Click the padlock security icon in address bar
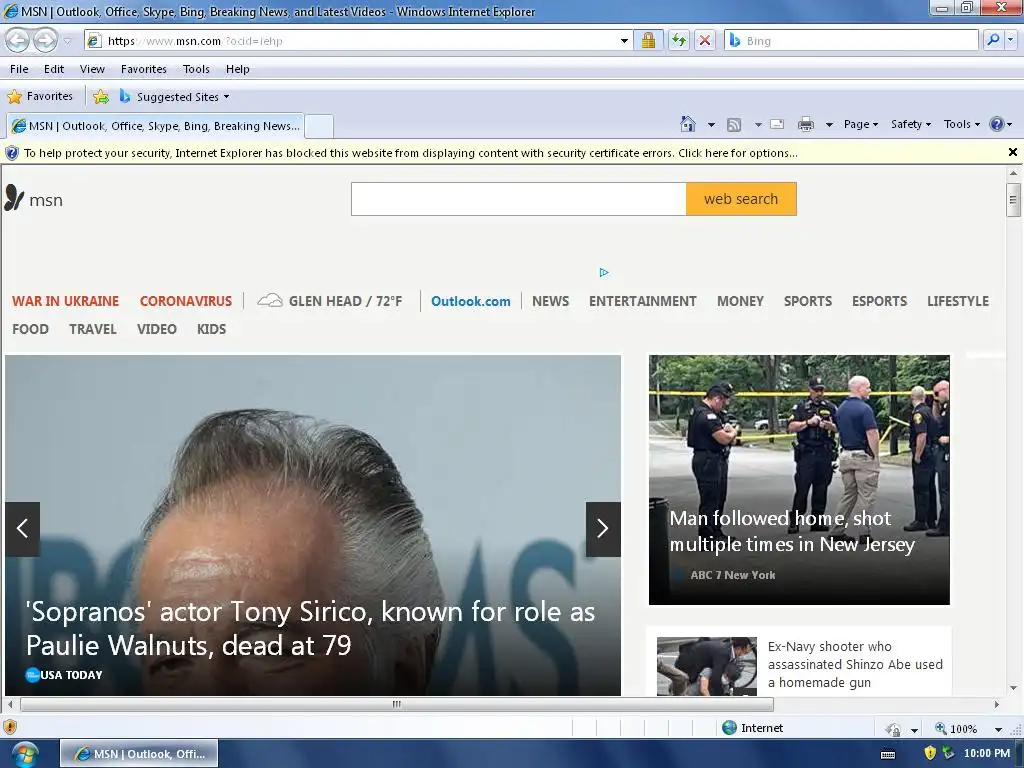The image size is (1024, 768). click(x=648, y=40)
